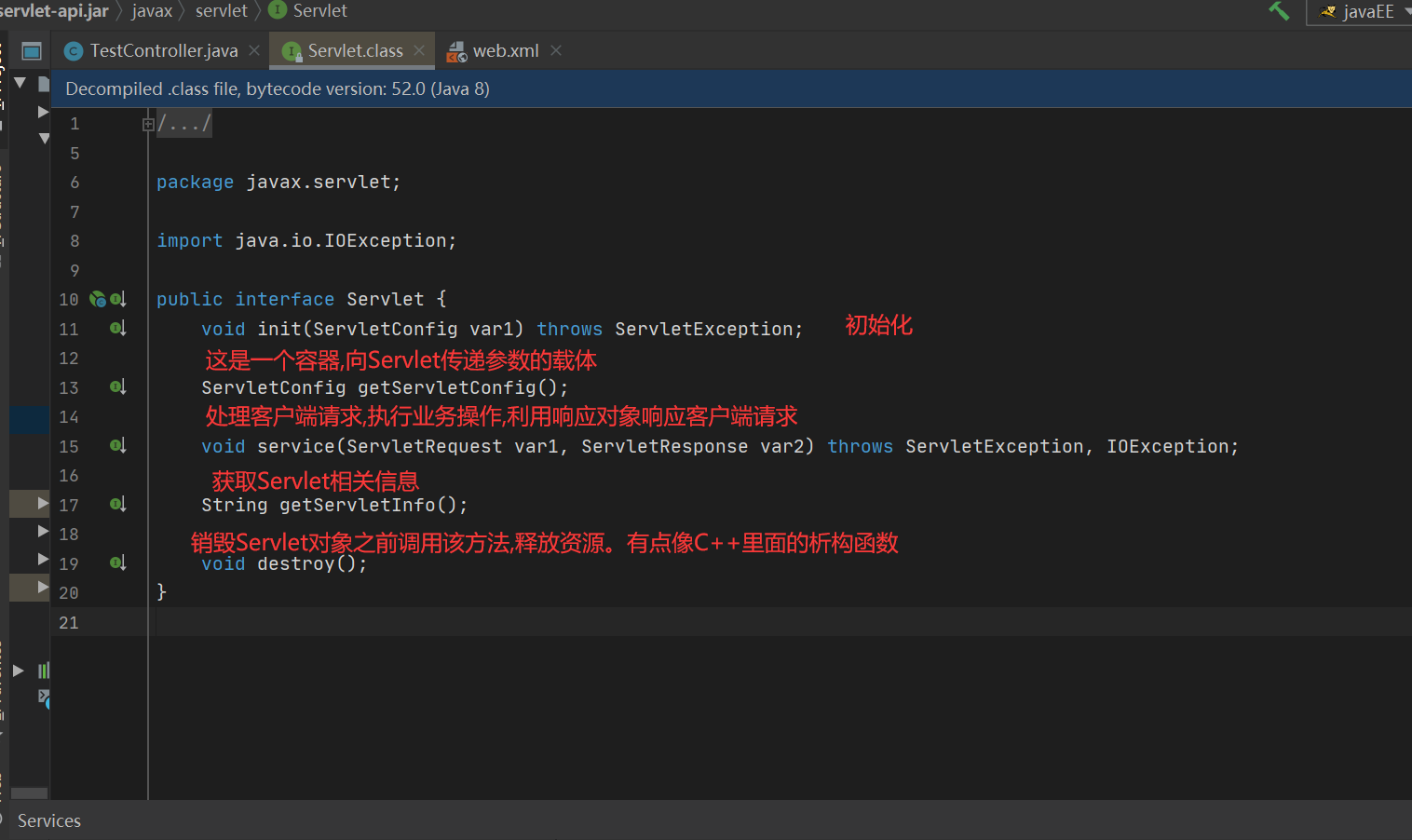Click the gutter icon beside getServletInfo on line 17
1412x840 pixels.
[118, 505]
